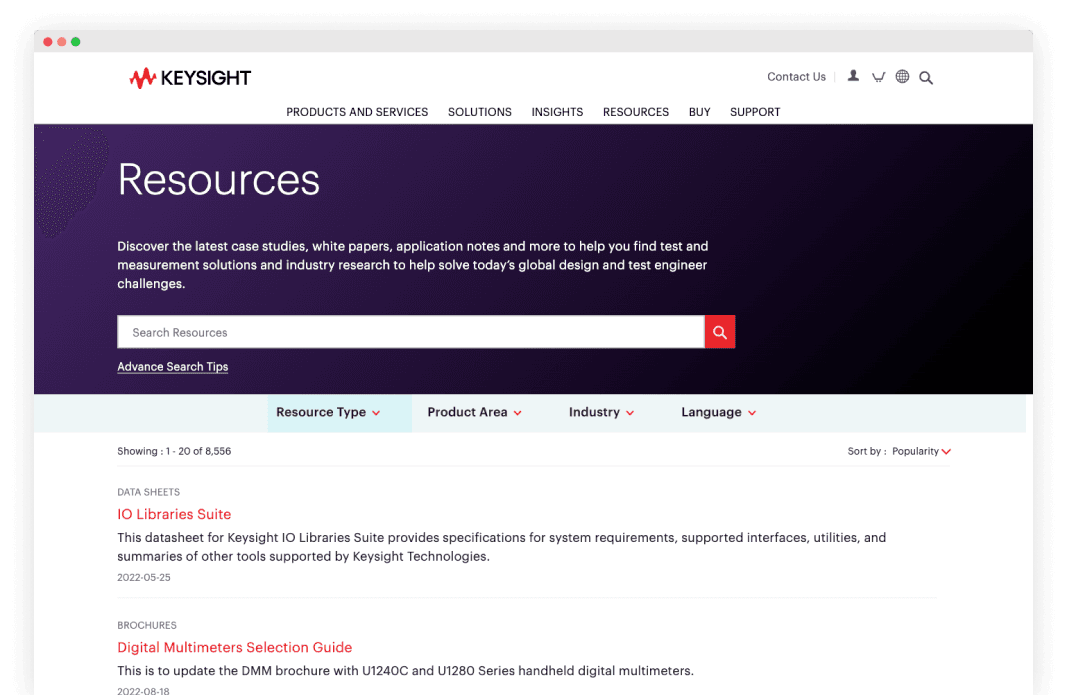
Task: Click the date 2022-05-25
Action: click(x=144, y=577)
